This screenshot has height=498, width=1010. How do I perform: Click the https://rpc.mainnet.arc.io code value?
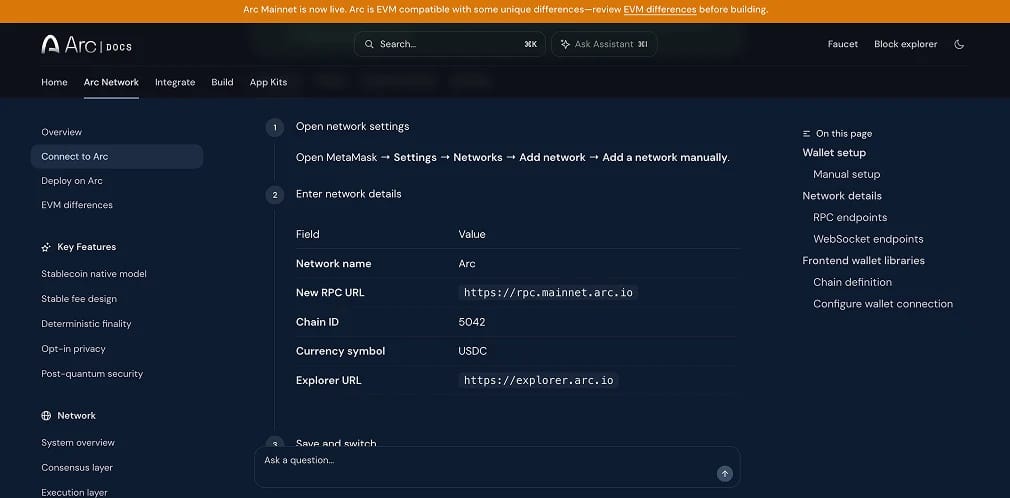[548, 292]
